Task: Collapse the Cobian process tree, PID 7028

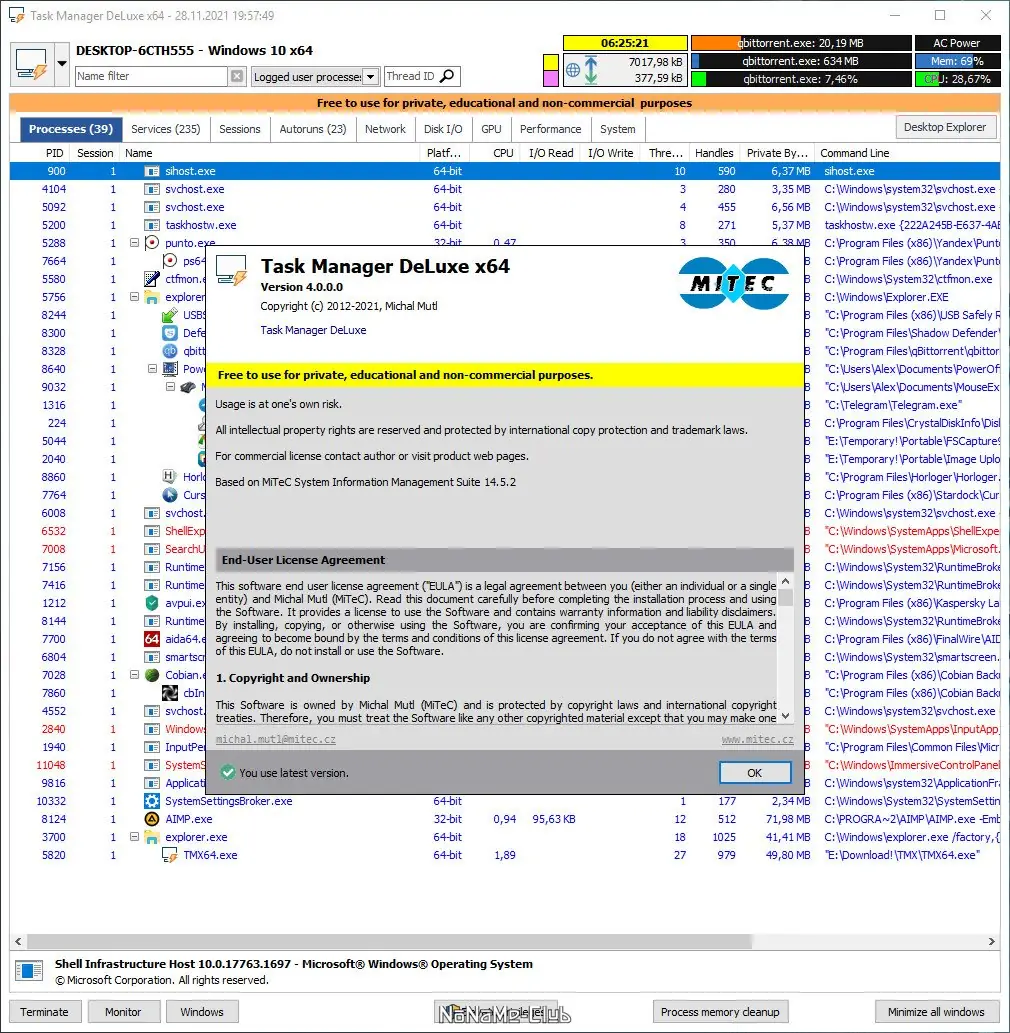Action: click(x=134, y=675)
